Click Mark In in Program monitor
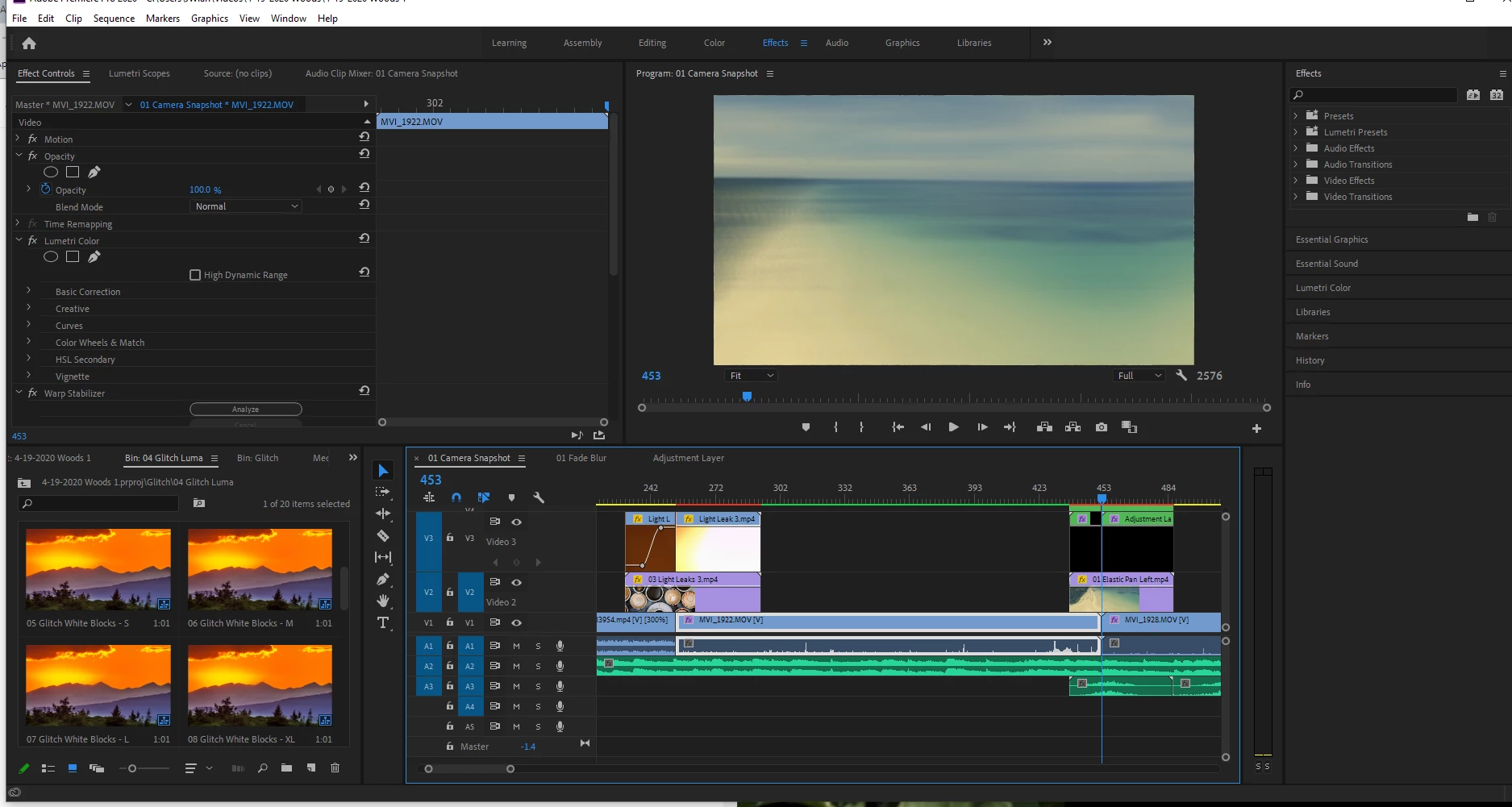The image size is (1512, 807). 835,427
